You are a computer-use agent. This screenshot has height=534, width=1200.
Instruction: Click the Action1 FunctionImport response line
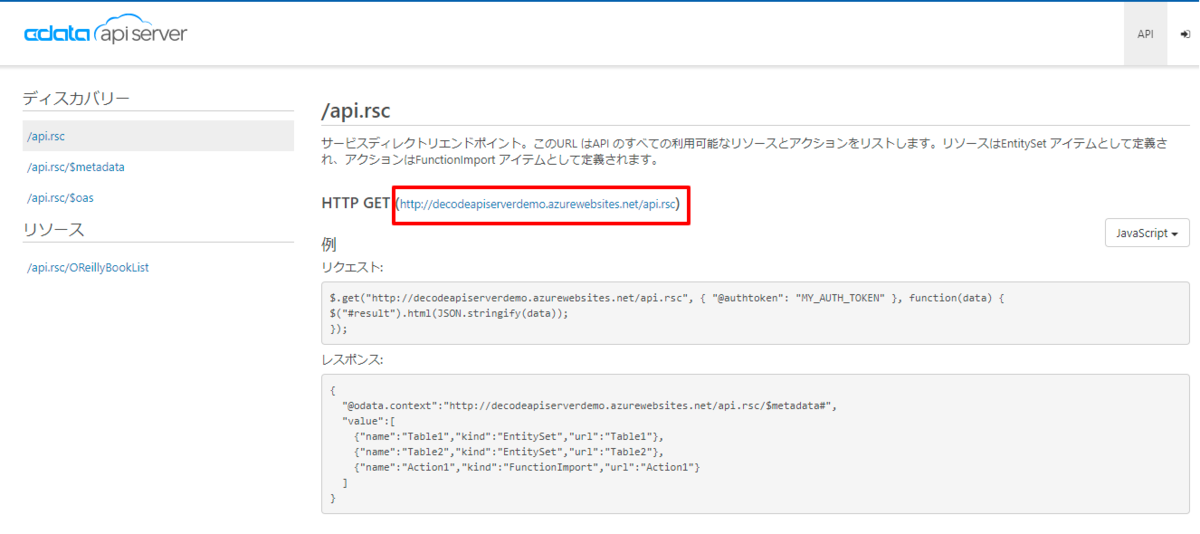(527, 467)
